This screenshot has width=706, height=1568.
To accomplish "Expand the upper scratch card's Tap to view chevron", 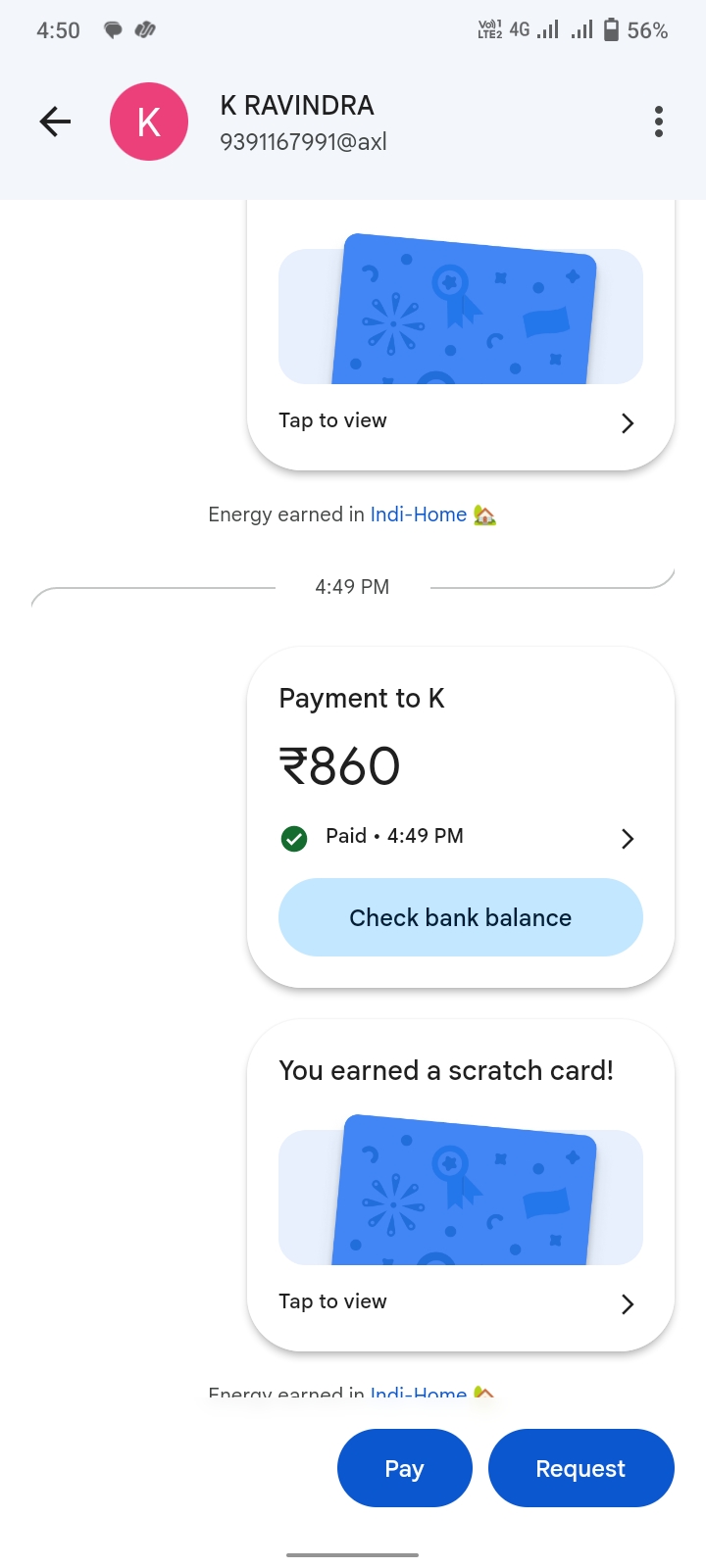I will tap(628, 423).
